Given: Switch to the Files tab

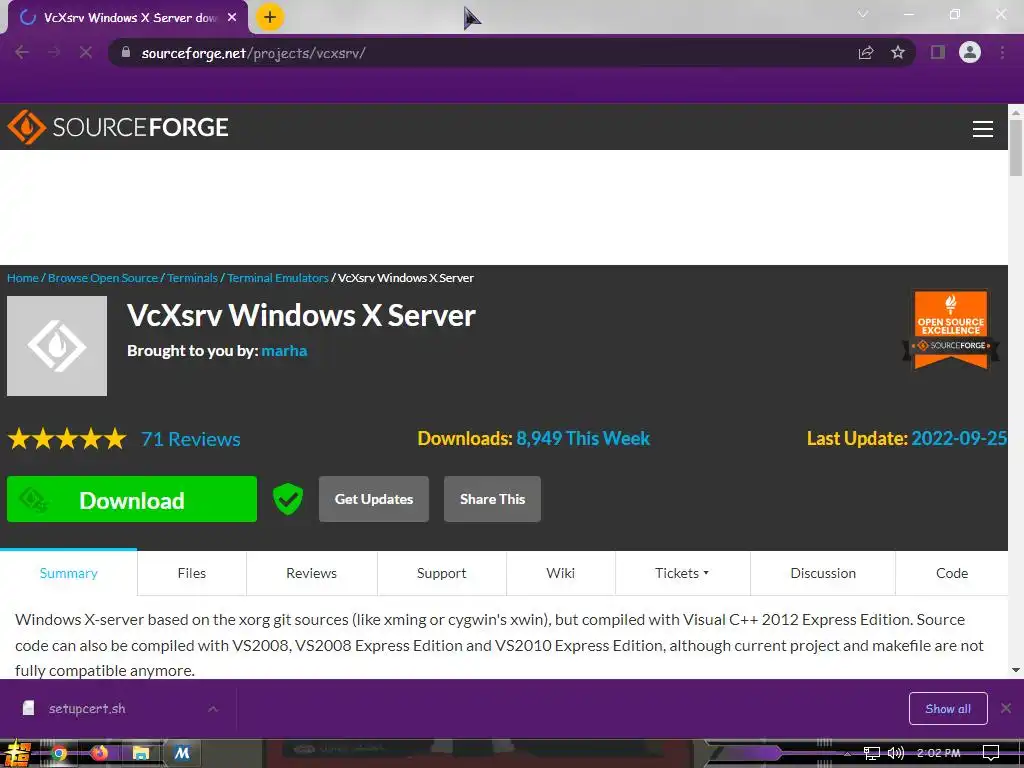Looking at the screenshot, I should tap(191, 573).
